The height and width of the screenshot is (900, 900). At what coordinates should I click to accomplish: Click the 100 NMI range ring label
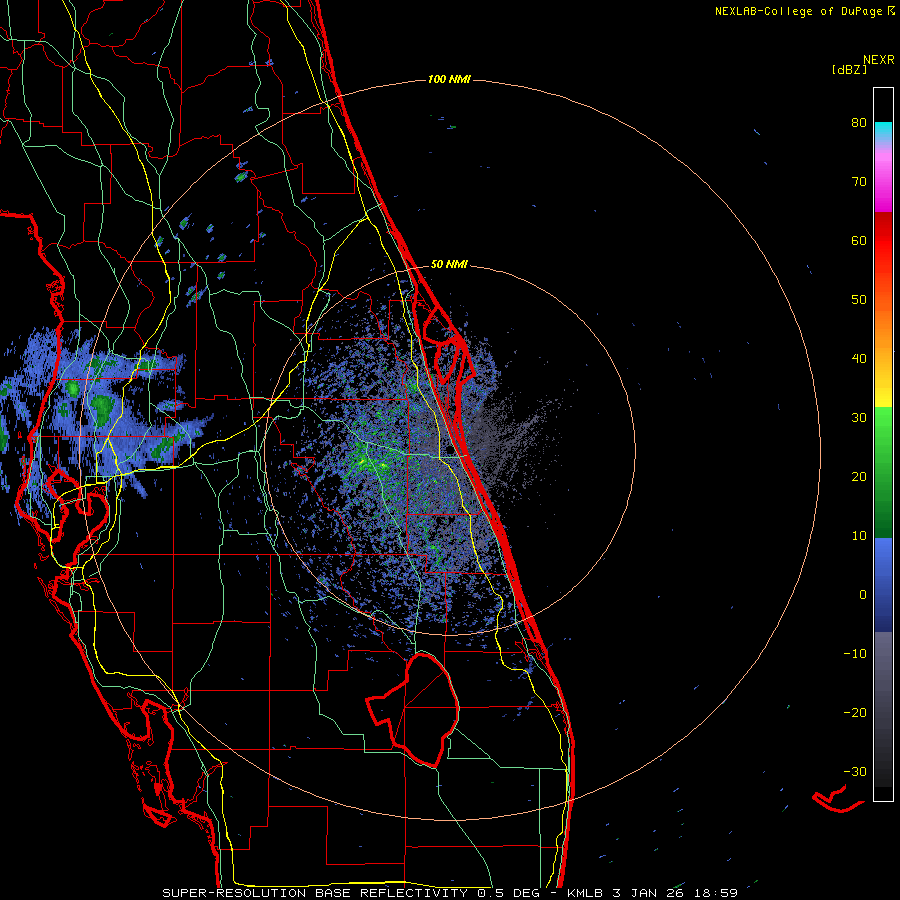pos(449,79)
